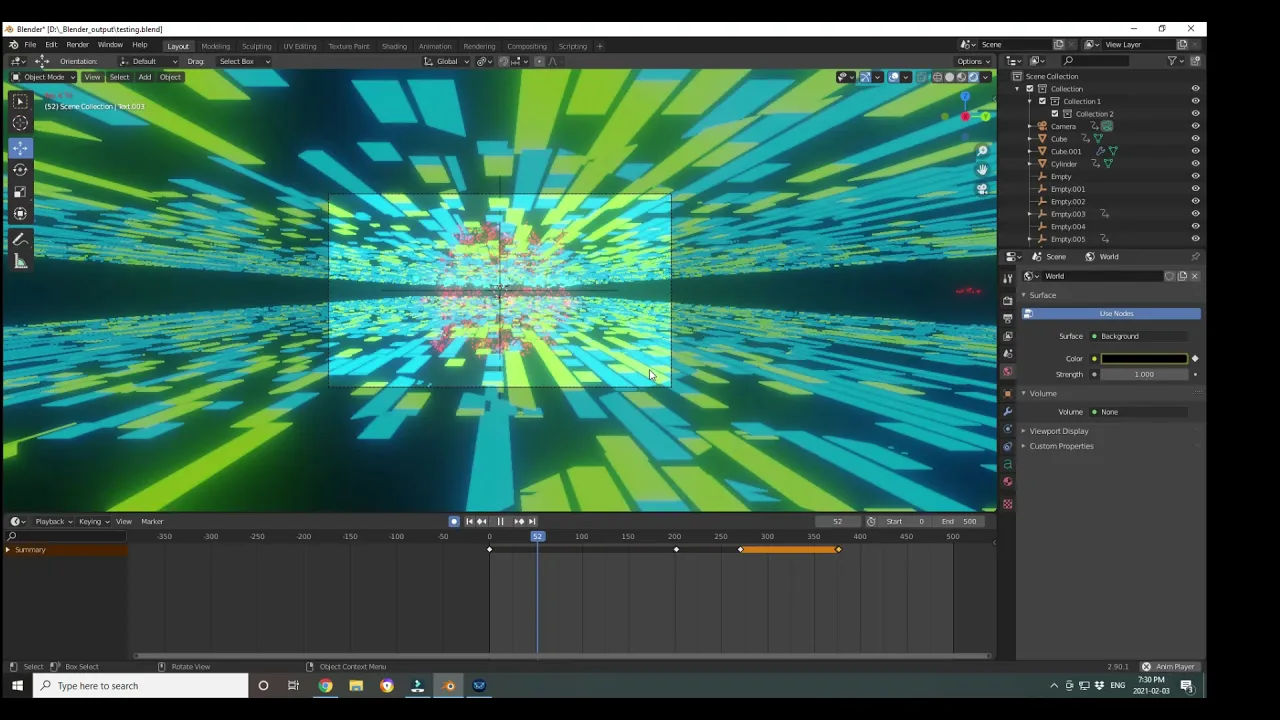
Task: Toggle camera view with the camera icon
Action: pyautogui.click(x=982, y=188)
